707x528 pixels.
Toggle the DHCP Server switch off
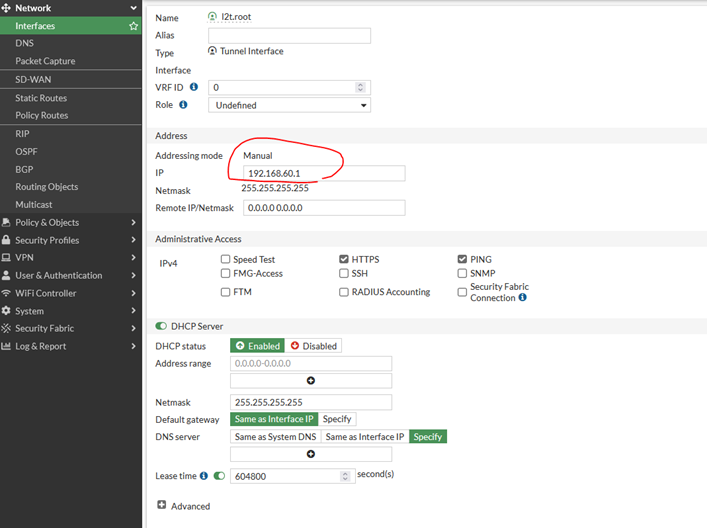(161, 326)
